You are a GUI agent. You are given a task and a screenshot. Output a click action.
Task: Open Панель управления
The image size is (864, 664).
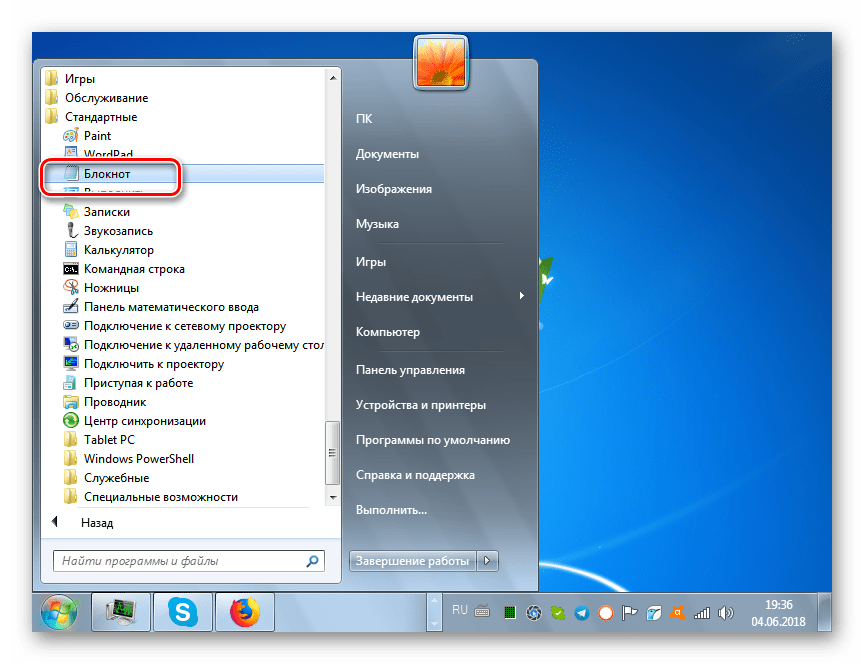point(410,370)
